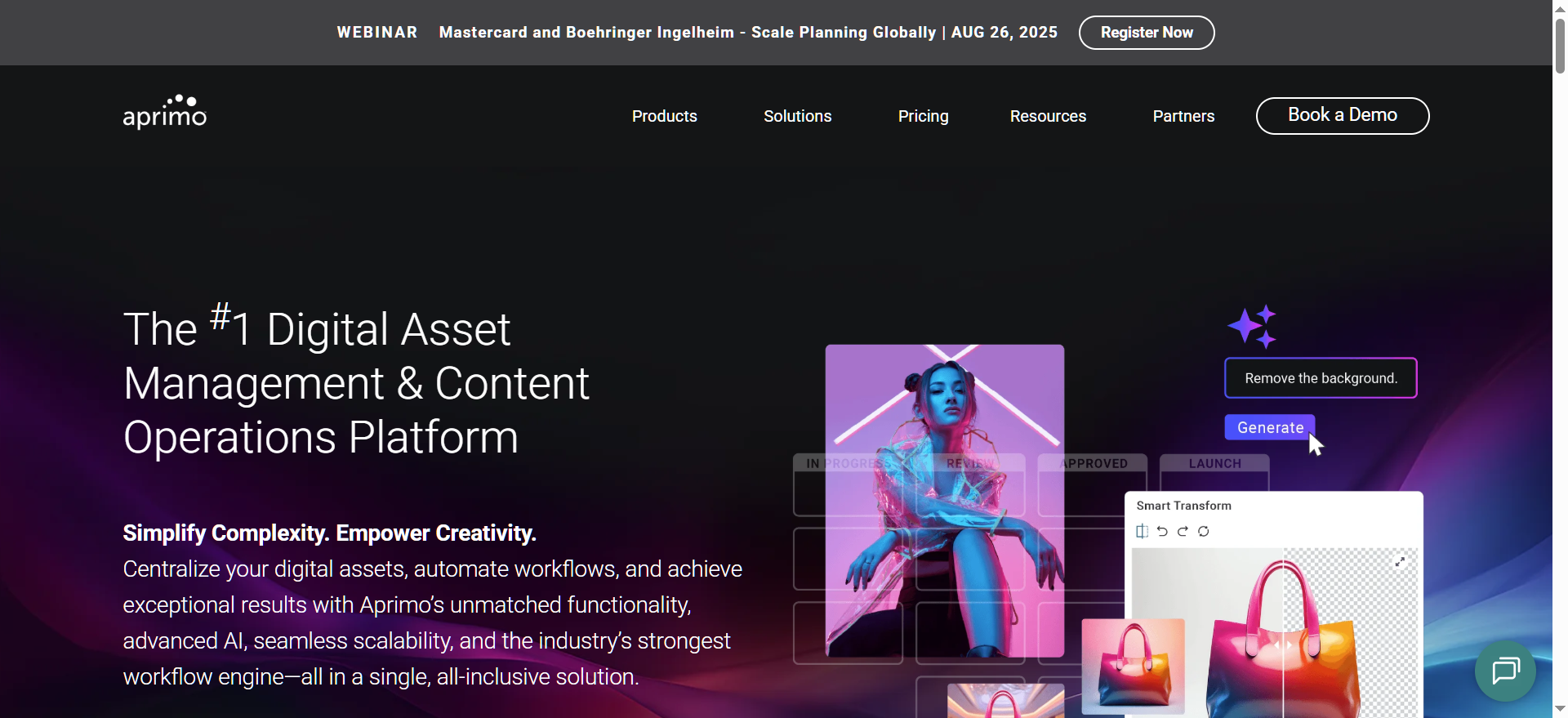Click the WEBINAR label in top banner

coord(377,32)
